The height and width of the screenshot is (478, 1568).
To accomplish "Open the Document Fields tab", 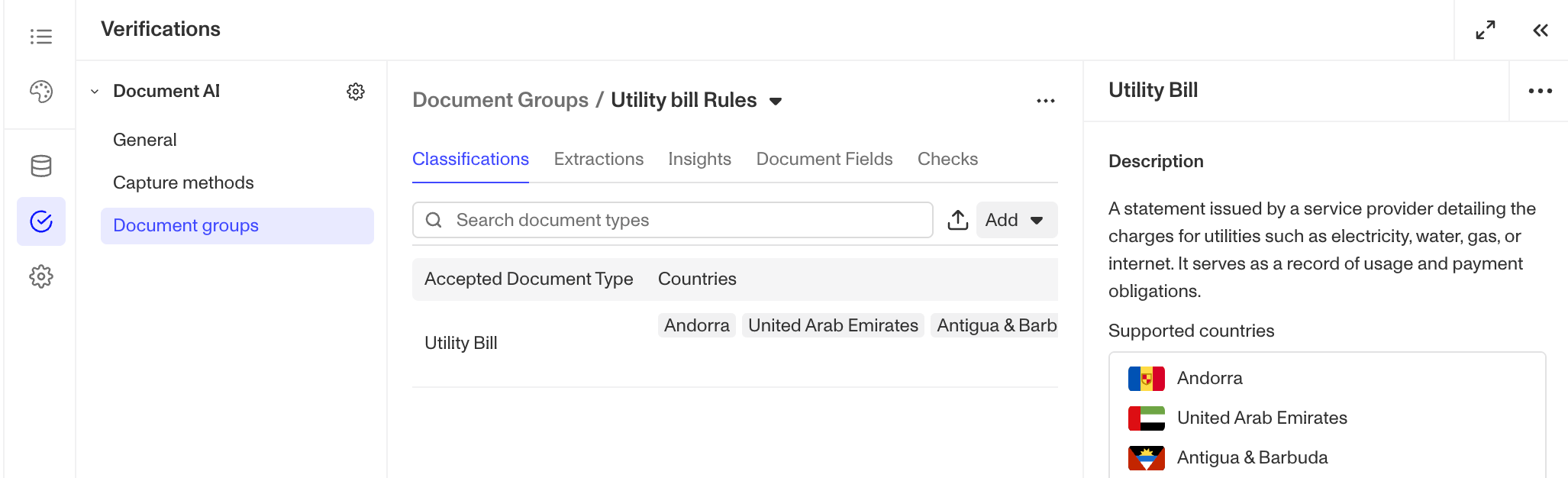I will click(824, 159).
